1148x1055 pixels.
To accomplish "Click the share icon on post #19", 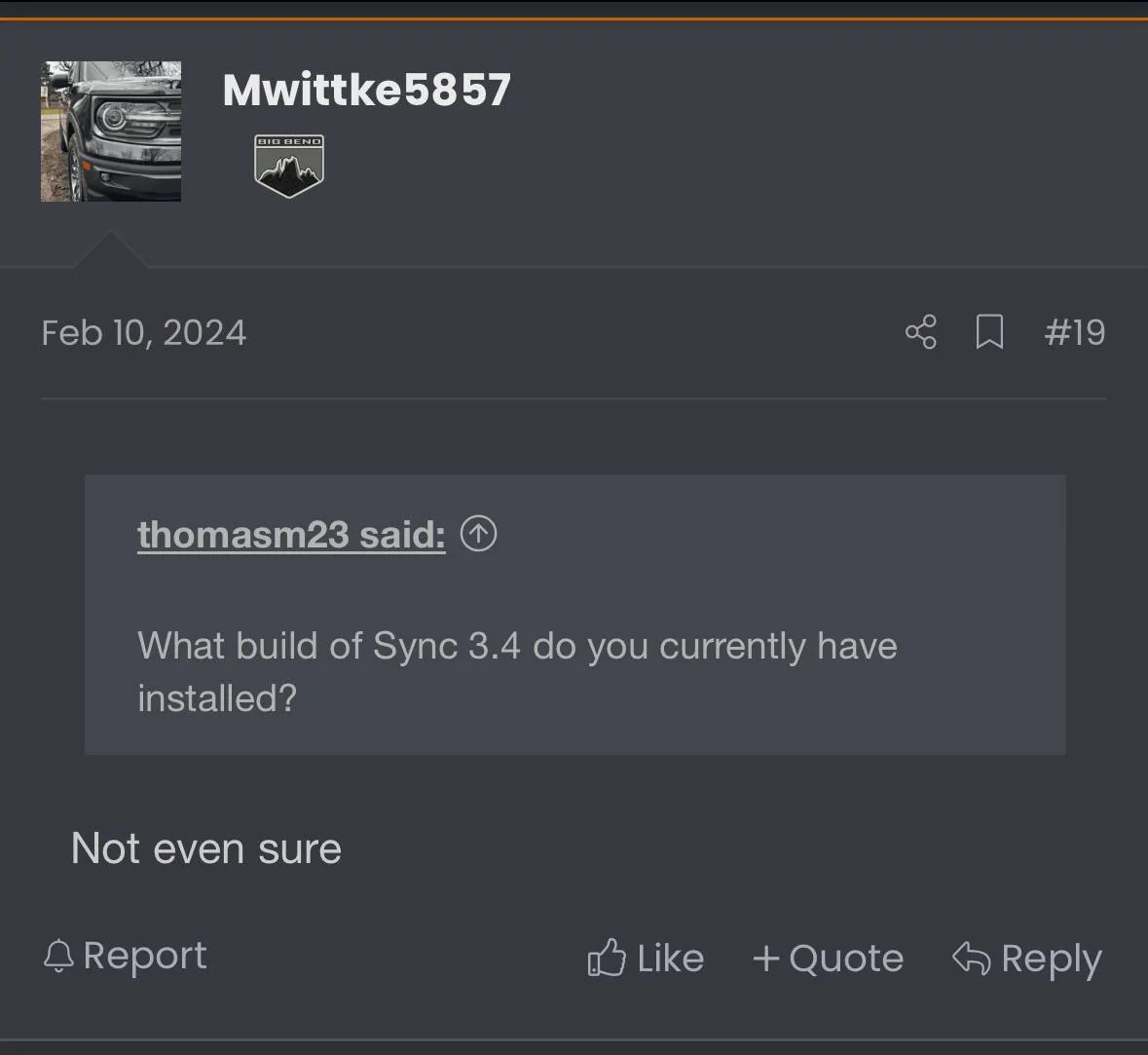I will 920,332.
